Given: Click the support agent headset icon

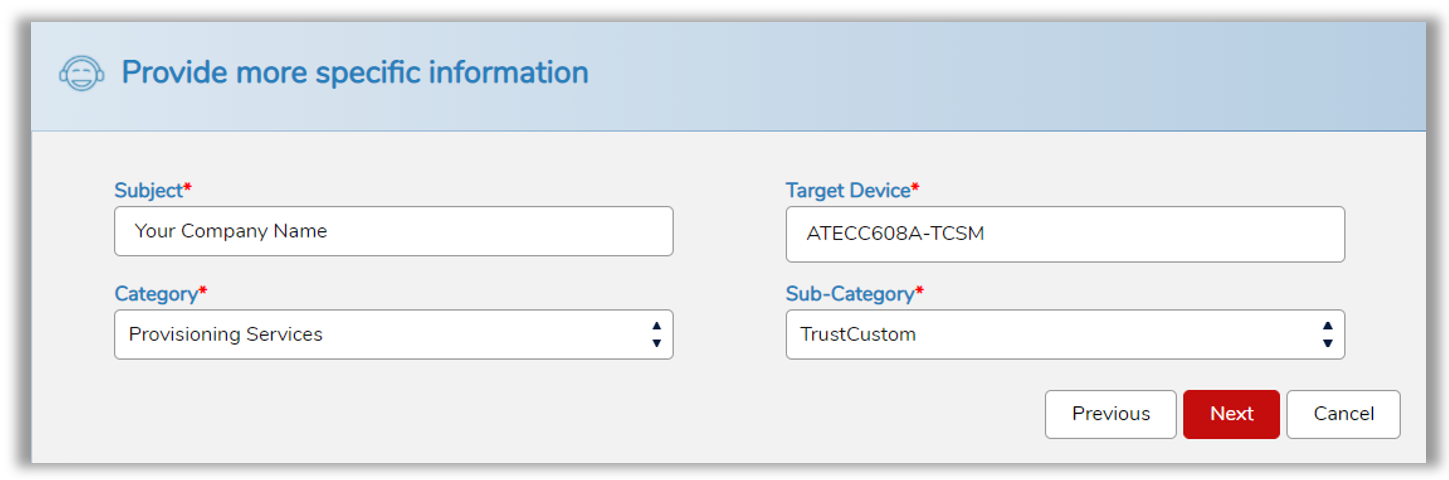Looking at the screenshot, I should tap(81, 73).
